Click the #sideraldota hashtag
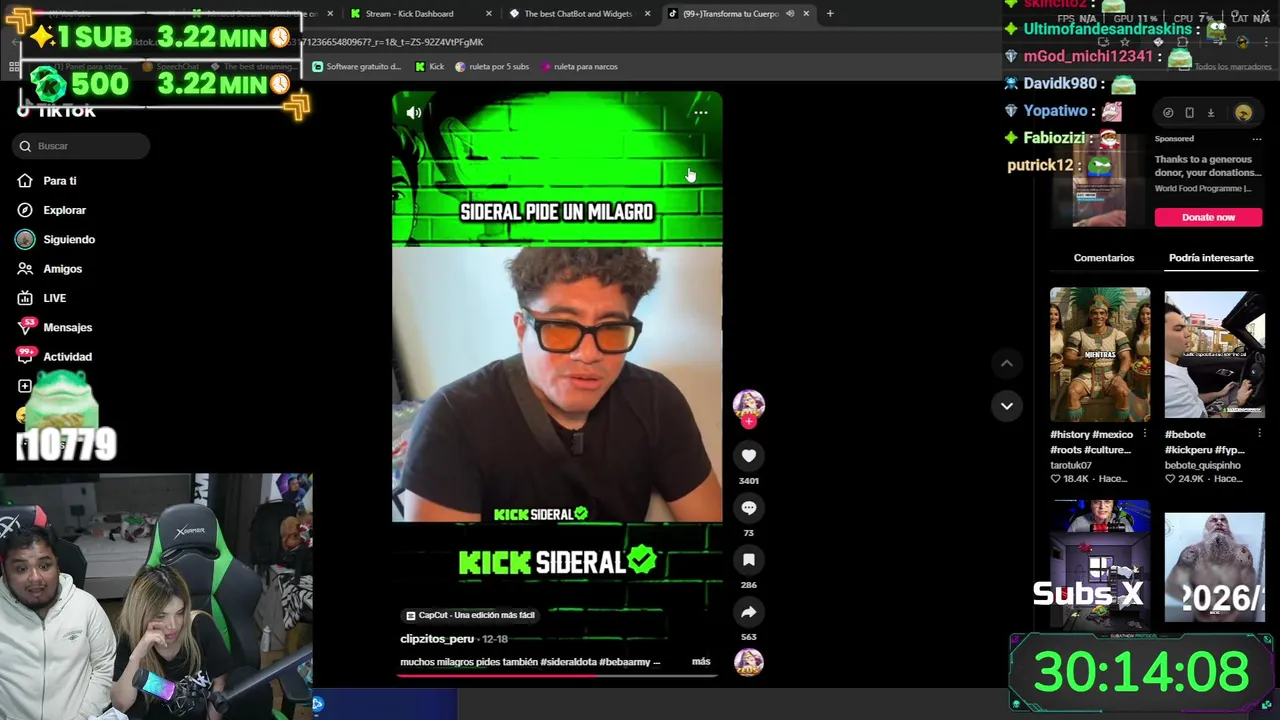The width and height of the screenshot is (1280, 720). pyautogui.click(x=568, y=662)
